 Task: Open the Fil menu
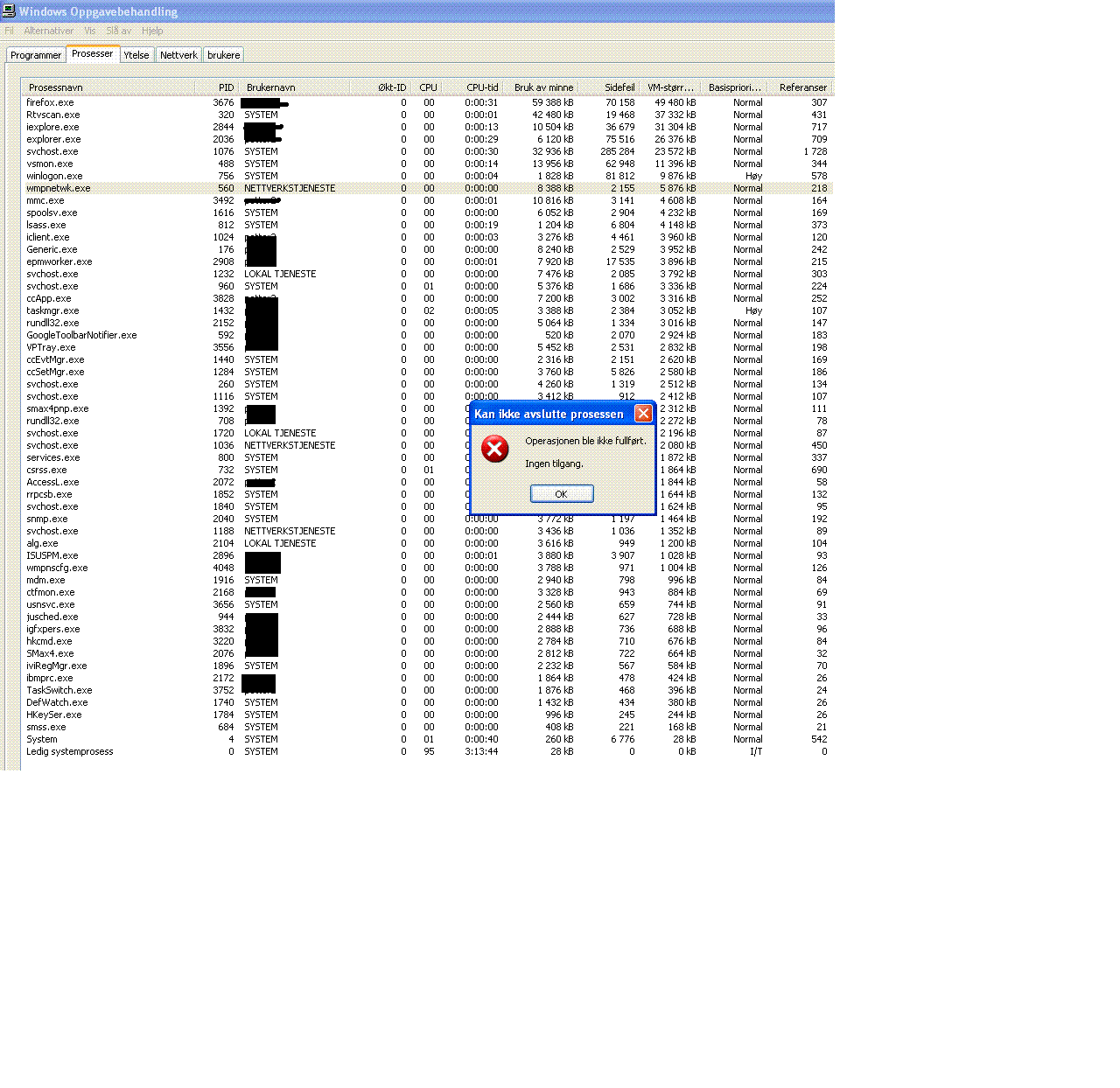[x=10, y=31]
